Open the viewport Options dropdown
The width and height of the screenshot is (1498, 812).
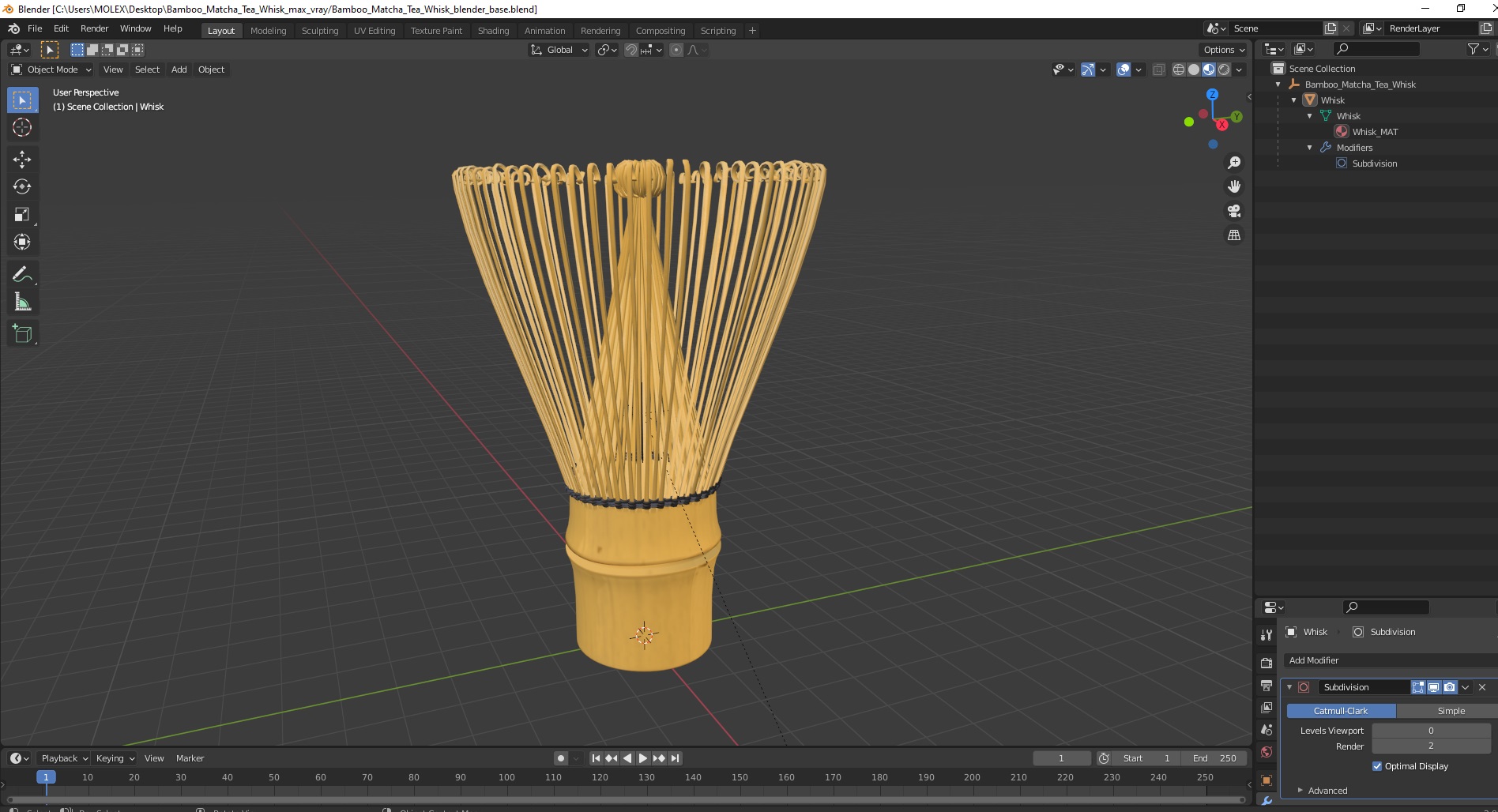coord(1223,50)
